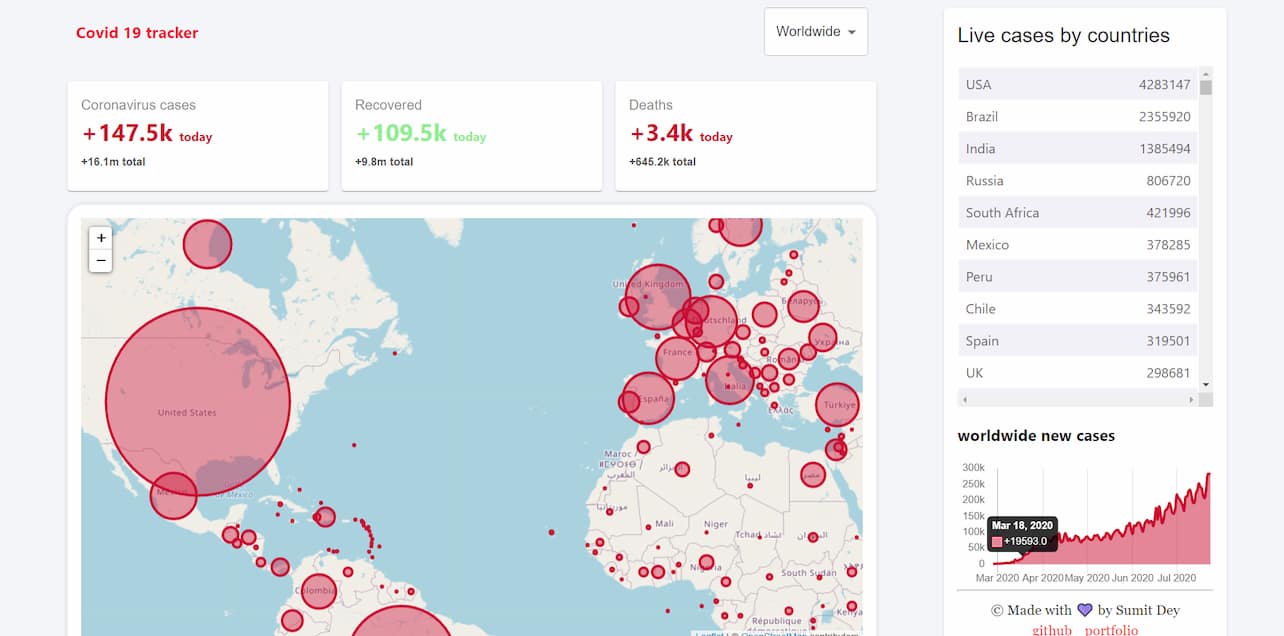Screen dimensions: 1284x636
Task: Click the OpenStreetMap attribution link on the map
Action: pos(772,634)
